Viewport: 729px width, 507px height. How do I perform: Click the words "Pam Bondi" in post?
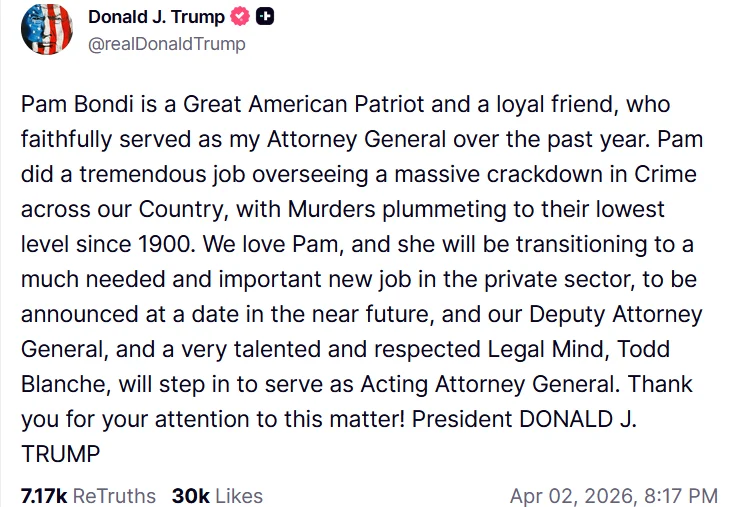tap(69, 104)
